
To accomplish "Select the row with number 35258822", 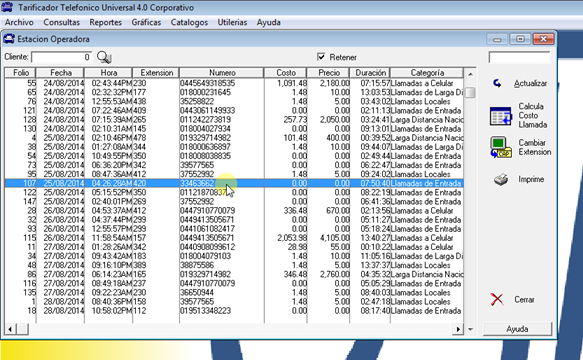I will [x=234, y=101].
